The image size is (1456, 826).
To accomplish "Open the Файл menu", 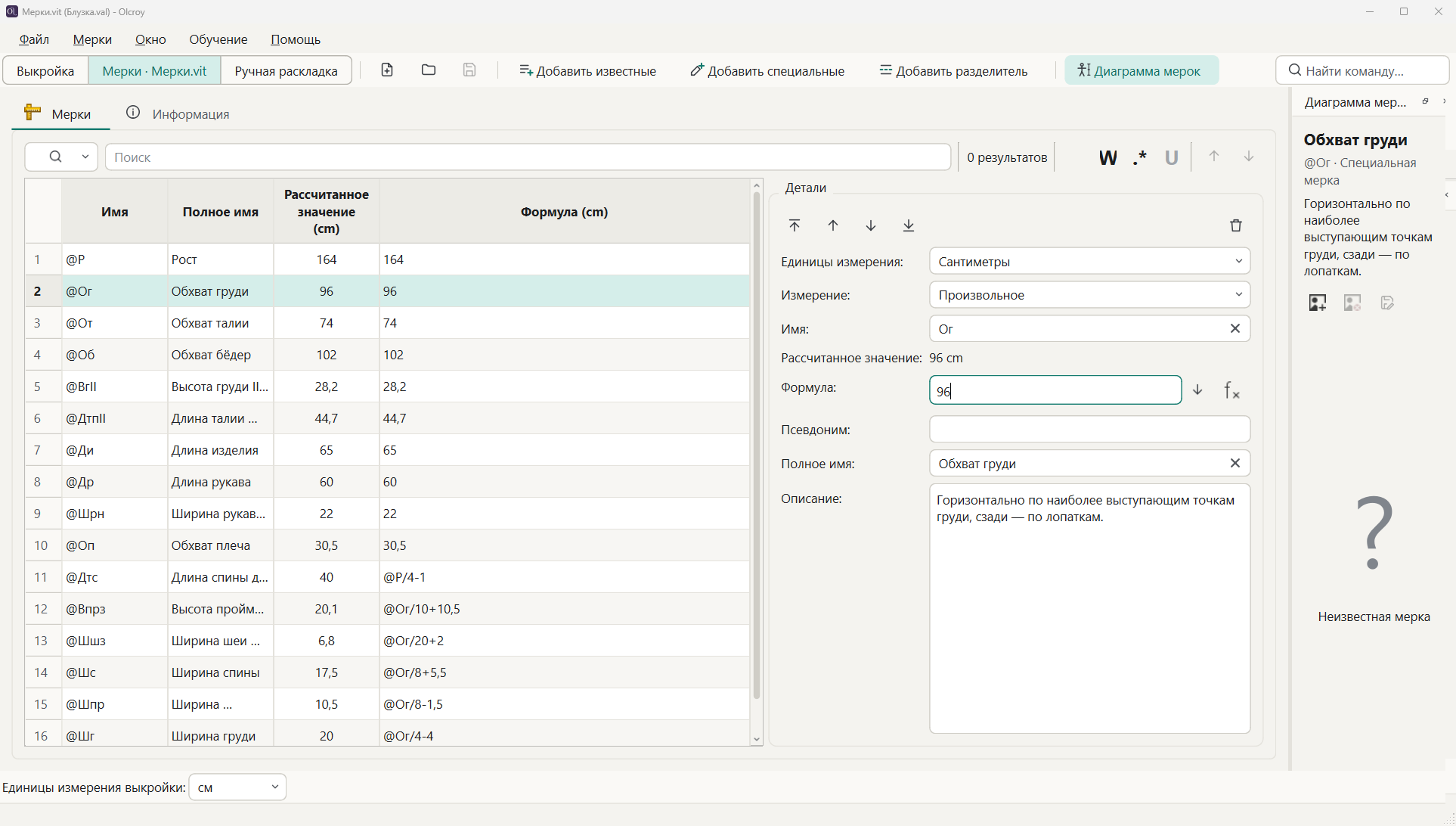I will (34, 39).
